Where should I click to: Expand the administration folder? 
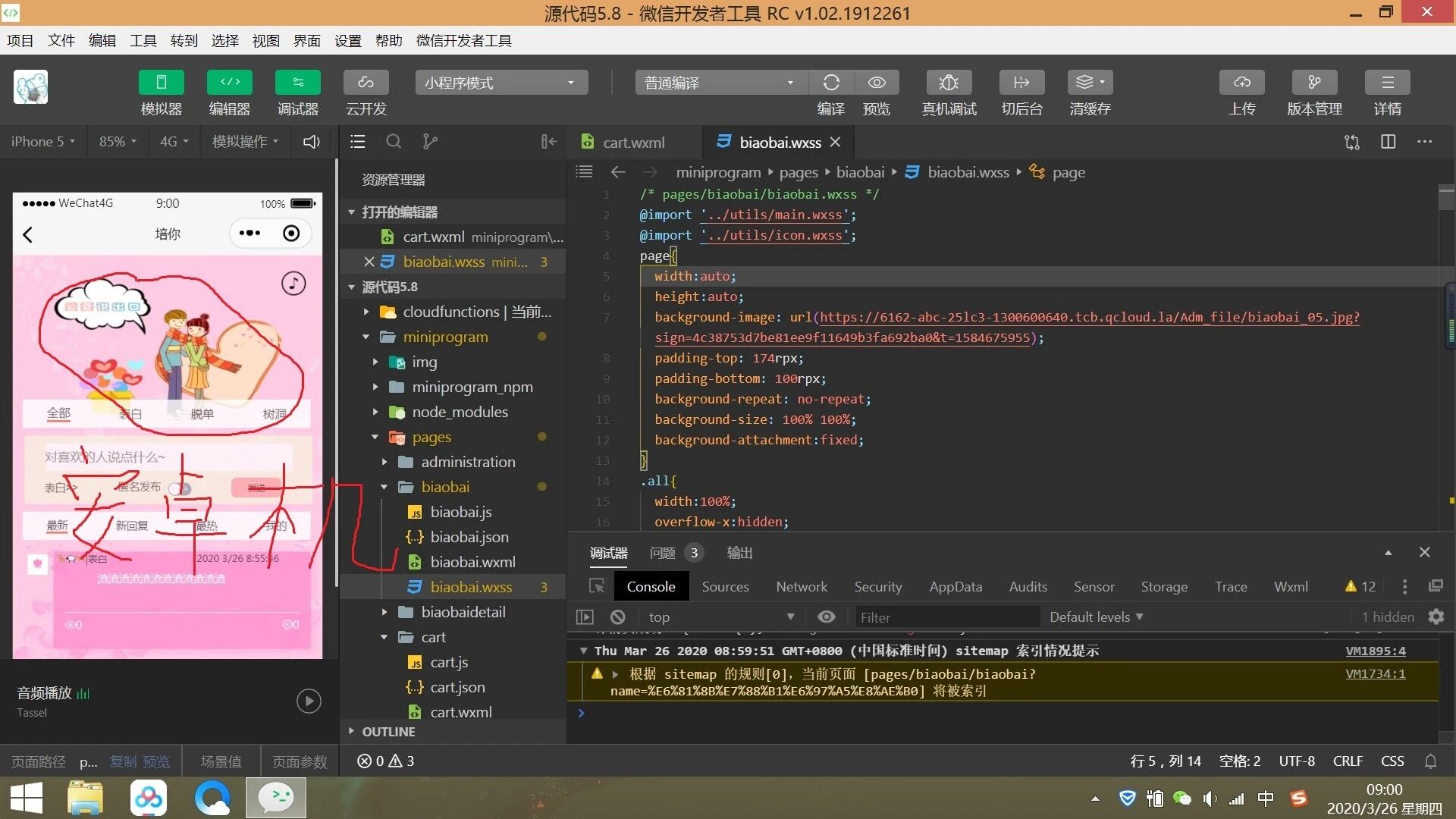pos(468,462)
